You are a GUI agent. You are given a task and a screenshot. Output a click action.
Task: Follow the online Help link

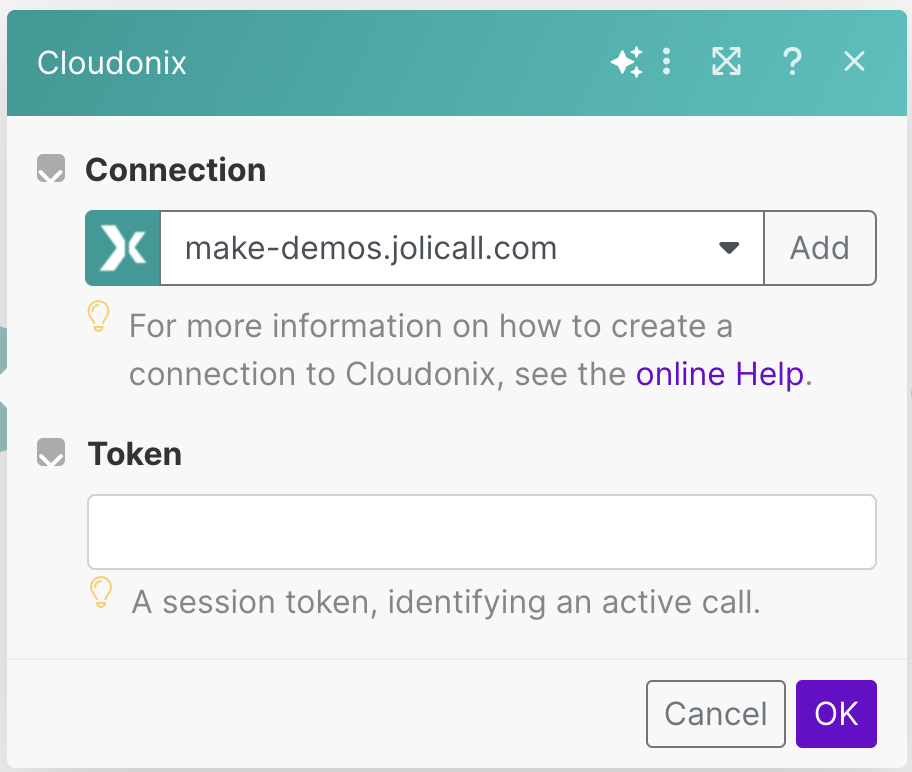point(720,374)
